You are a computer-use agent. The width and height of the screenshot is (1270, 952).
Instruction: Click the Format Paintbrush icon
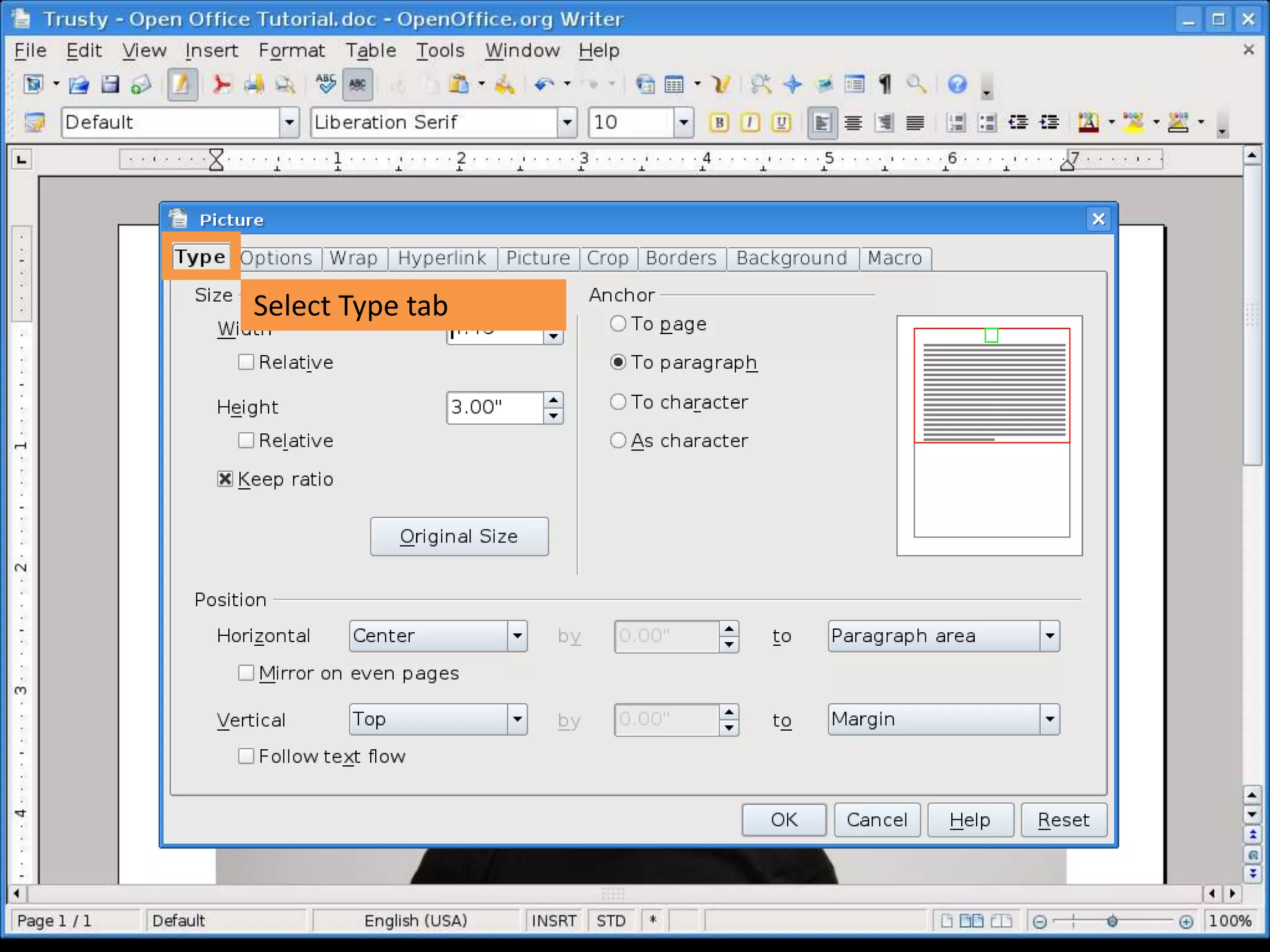(x=504, y=84)
